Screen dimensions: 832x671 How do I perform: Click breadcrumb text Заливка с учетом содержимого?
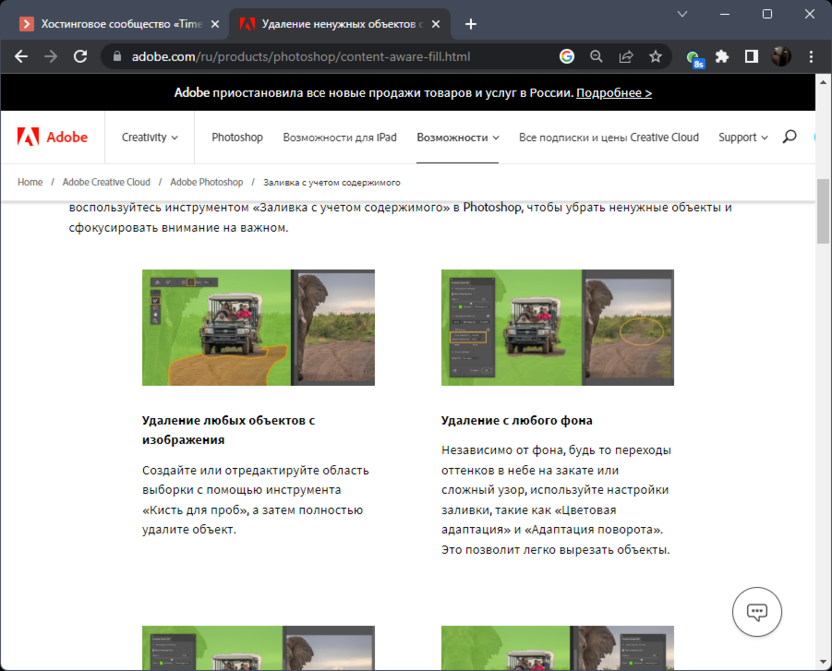[x=332, y=182]
